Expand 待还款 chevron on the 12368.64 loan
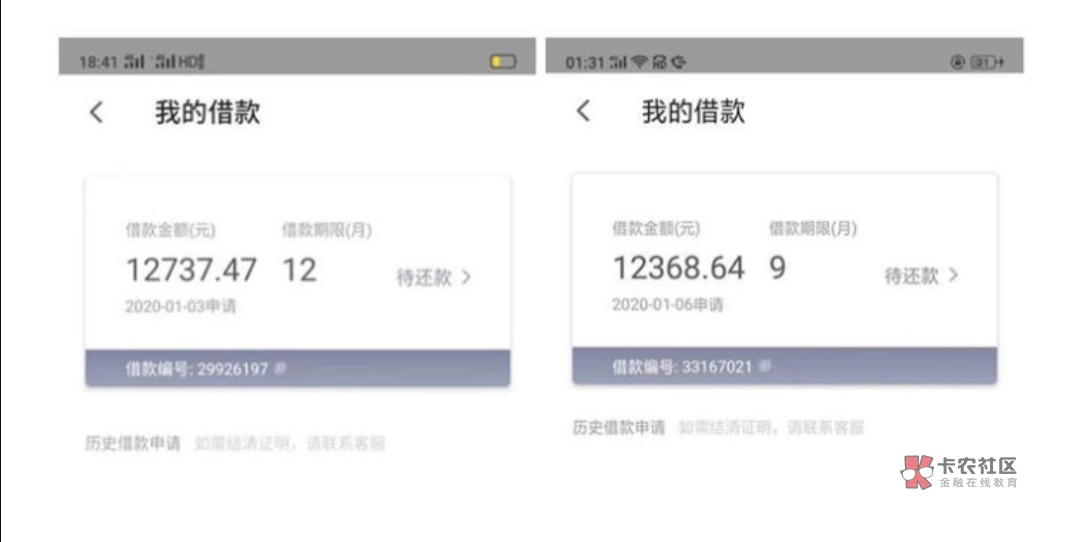This screenshot has width=1080, height=542. [953, 275]
